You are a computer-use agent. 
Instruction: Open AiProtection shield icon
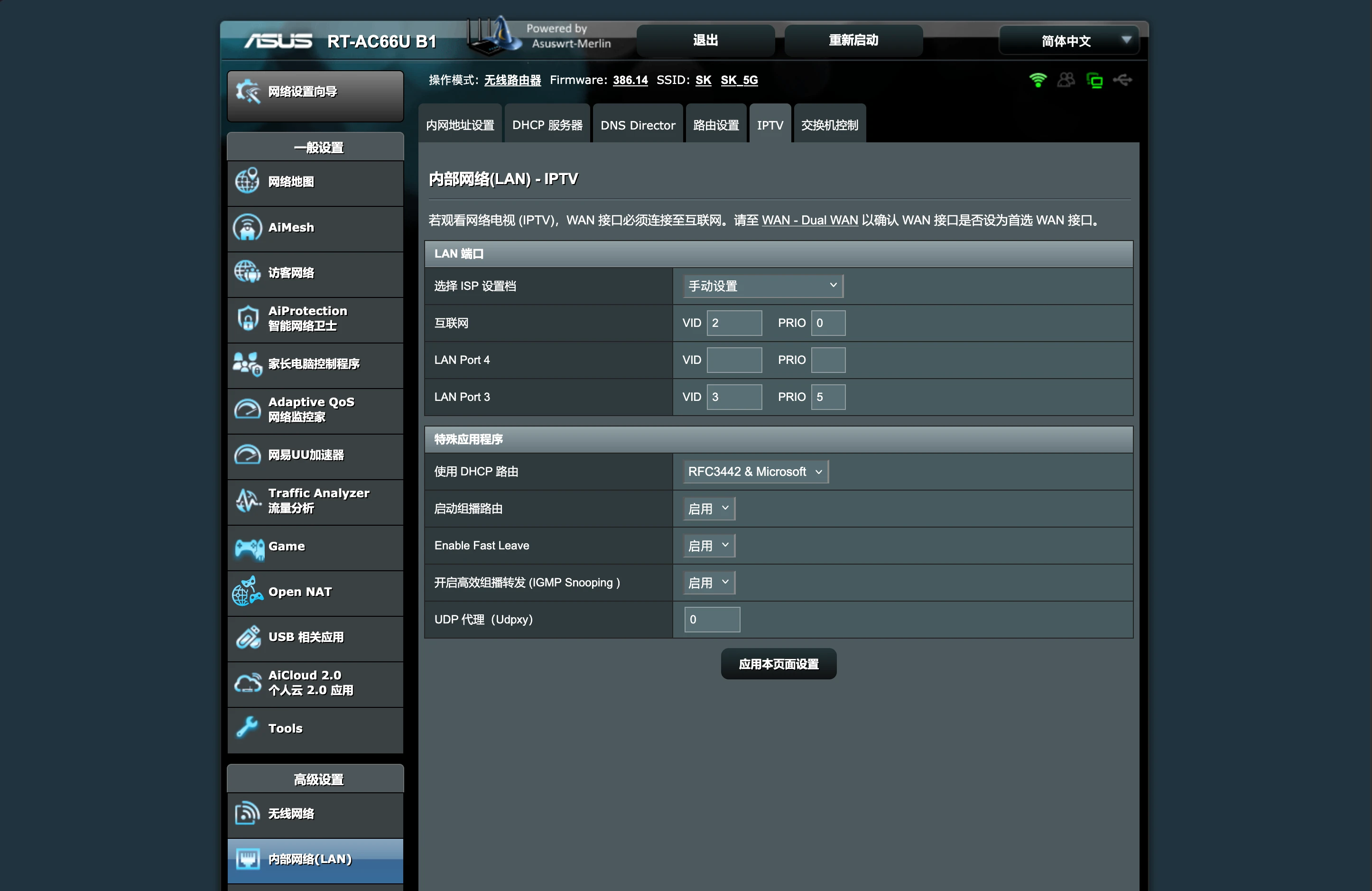[x=248, y=318]
